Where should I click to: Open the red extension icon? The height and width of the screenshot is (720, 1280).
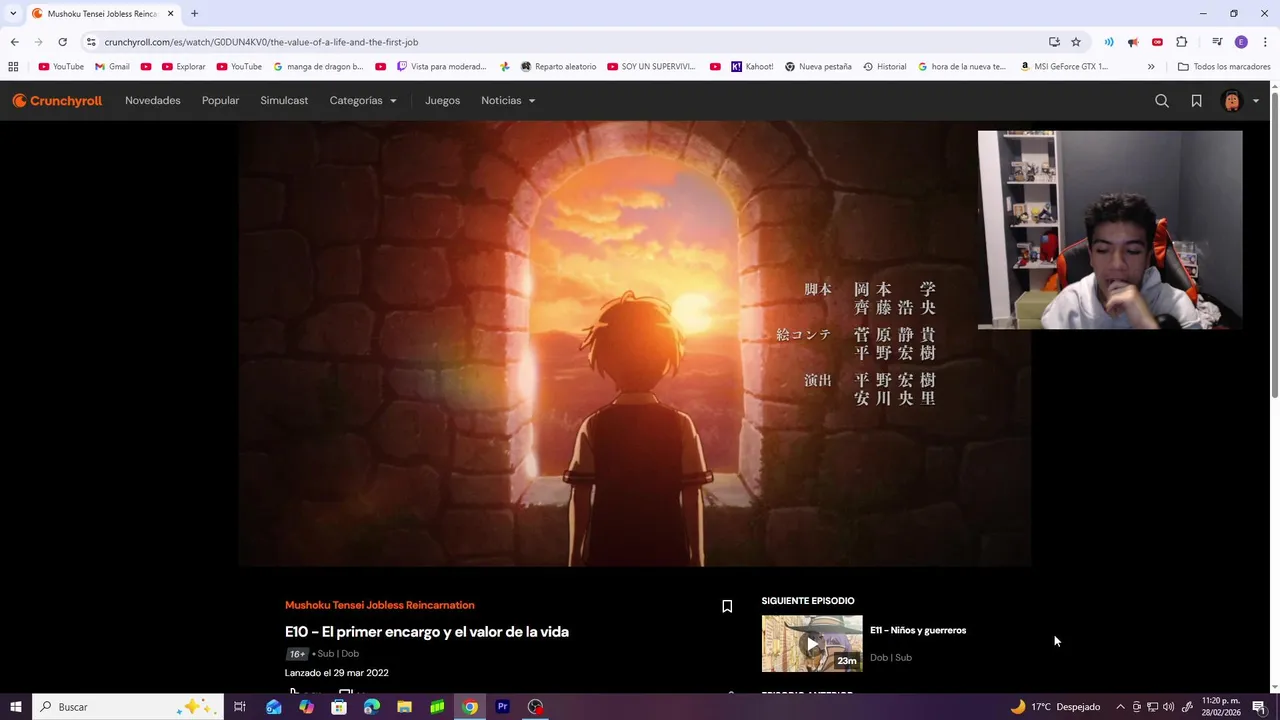[x=1157, y=42]
